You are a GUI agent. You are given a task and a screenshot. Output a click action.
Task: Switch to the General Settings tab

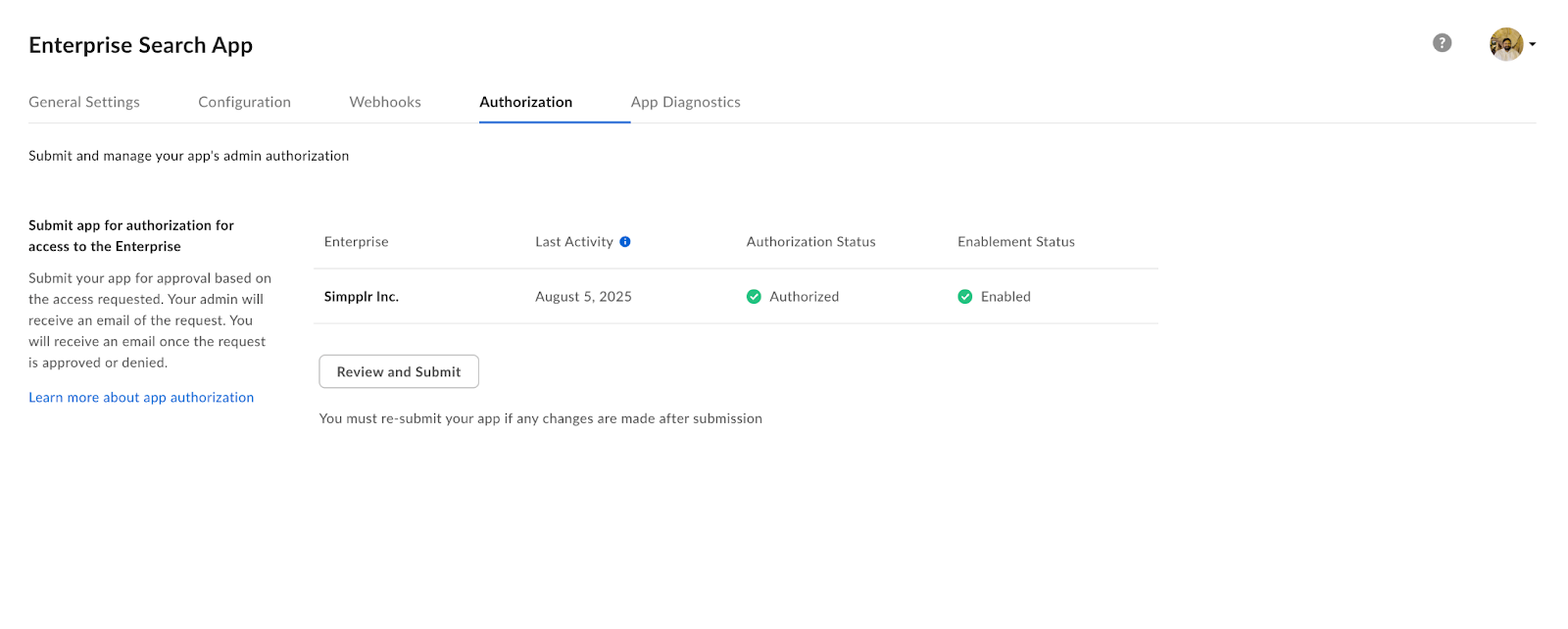84,102
